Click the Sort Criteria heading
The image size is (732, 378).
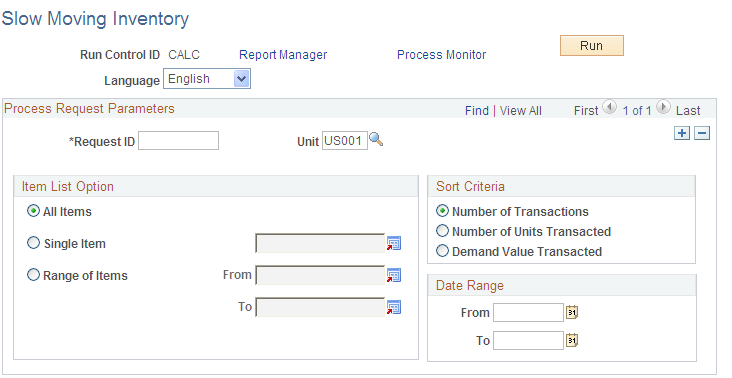(x=470, y=186)
